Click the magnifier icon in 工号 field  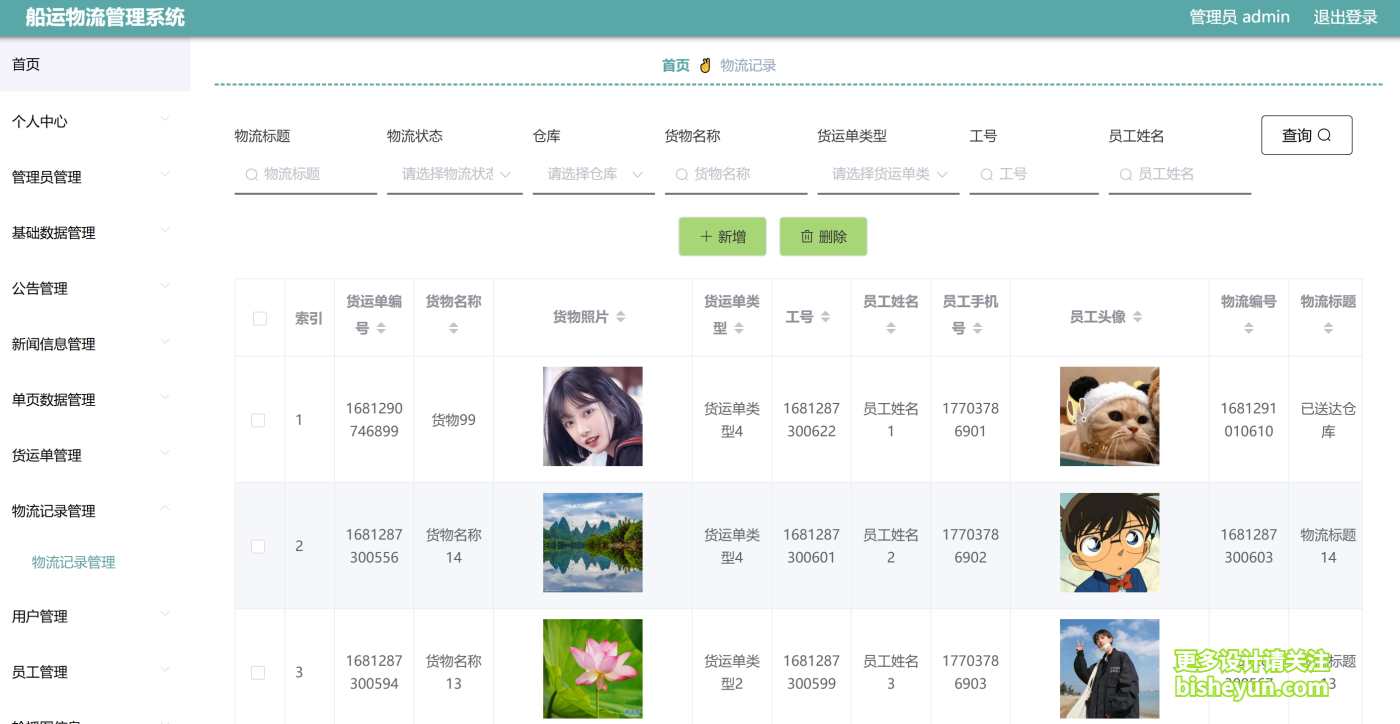(x=987, y=174)
